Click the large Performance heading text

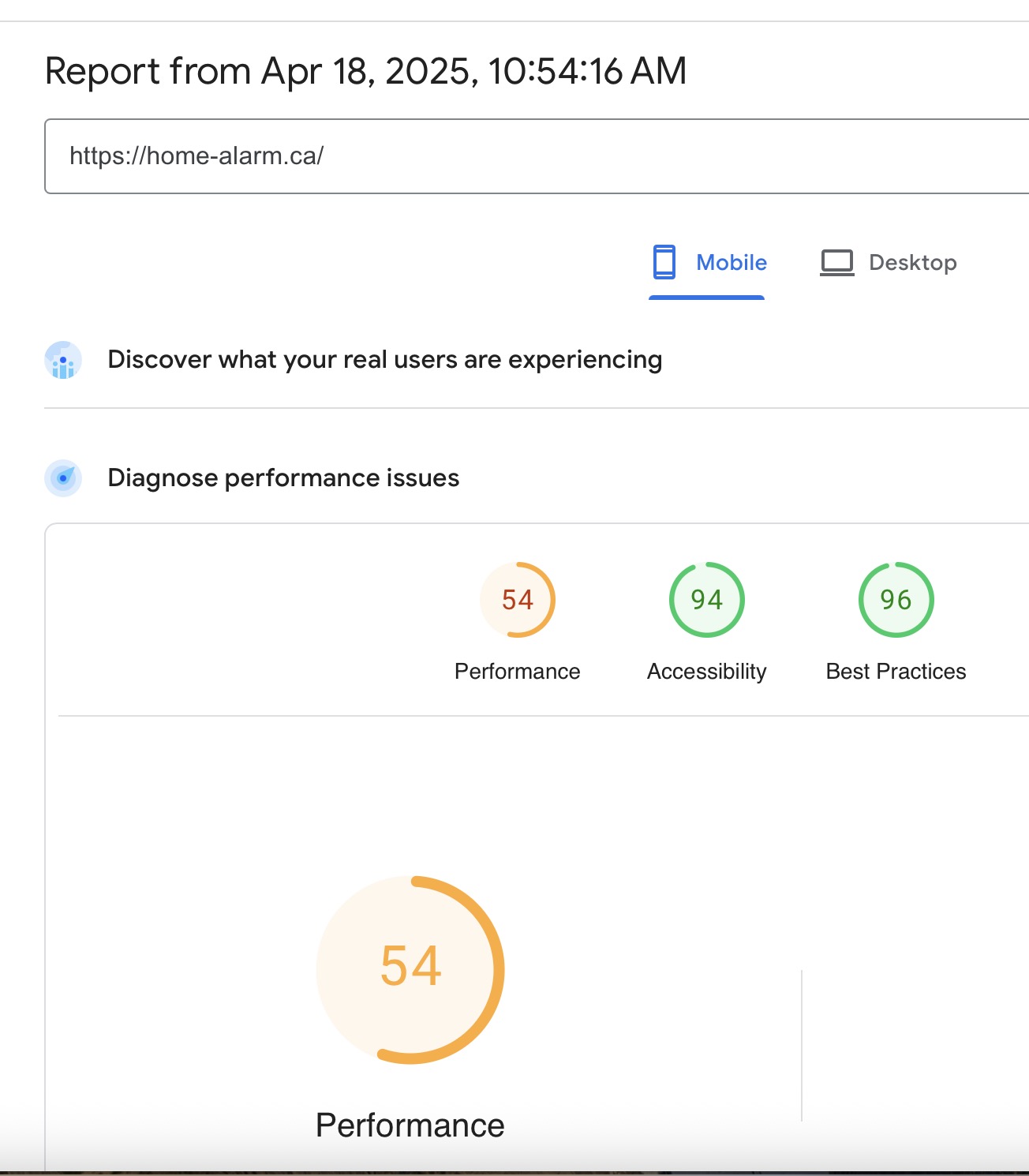click(410, 1125)
